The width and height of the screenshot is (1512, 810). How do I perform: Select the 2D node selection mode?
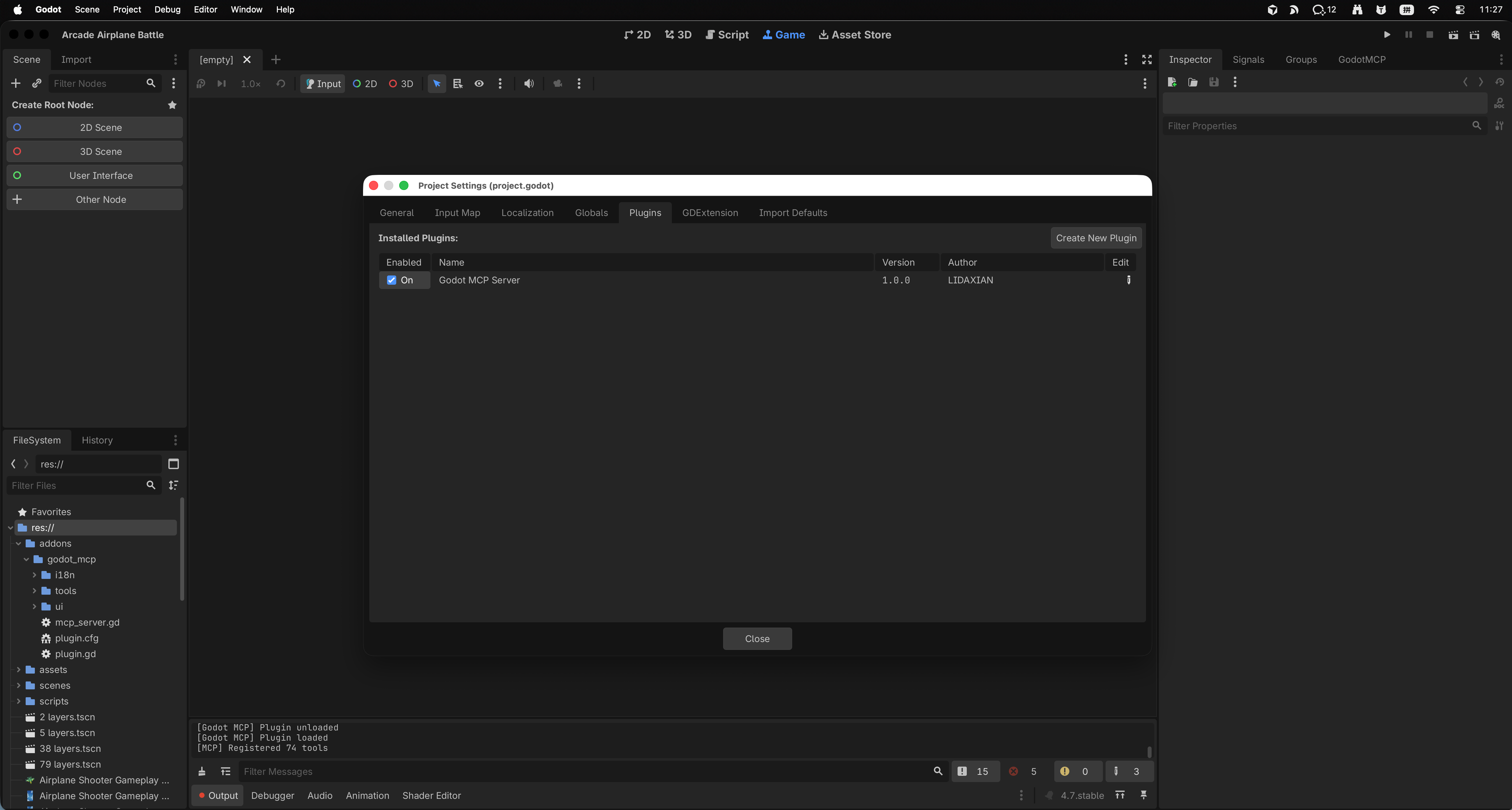coord(364,84)
